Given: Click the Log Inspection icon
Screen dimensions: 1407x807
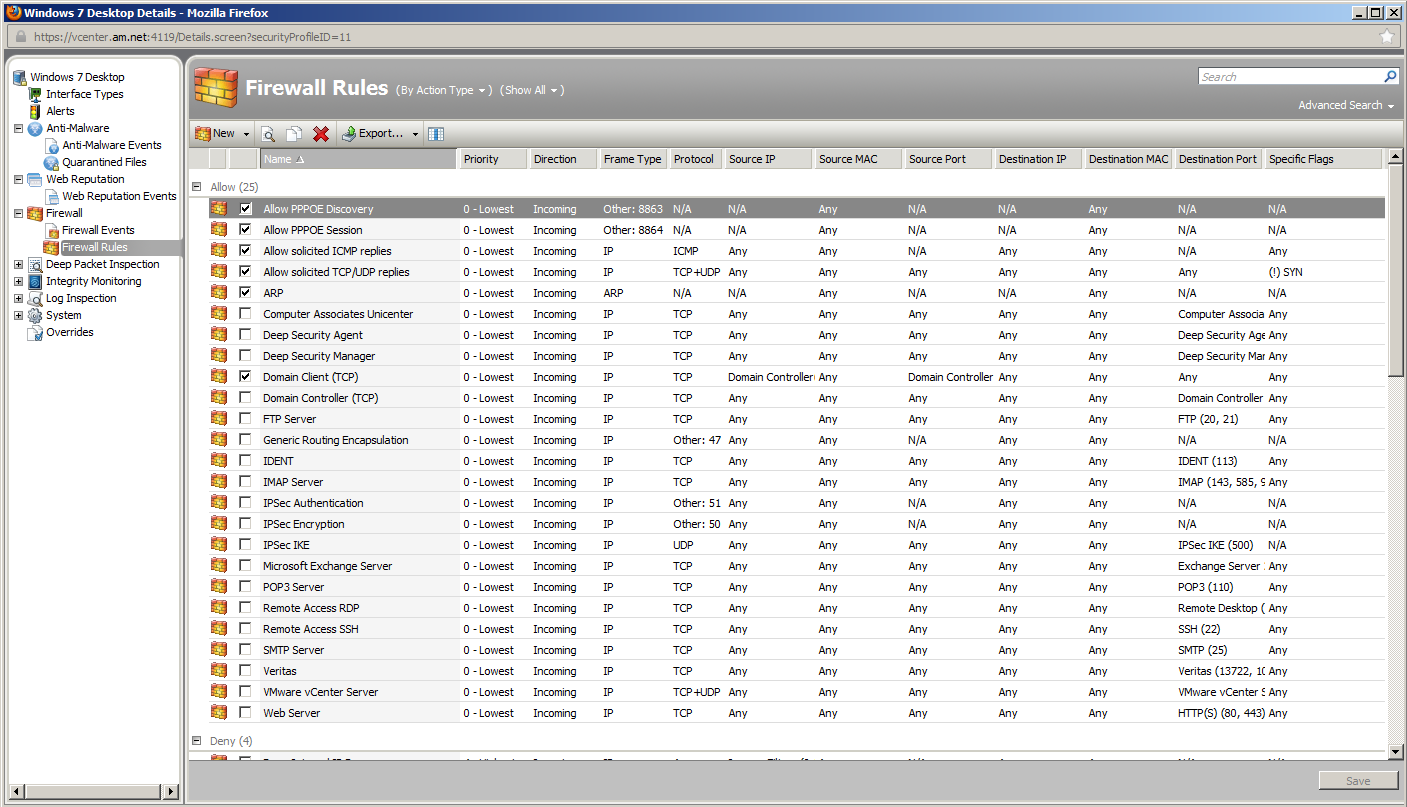Looking at the screenshot, I should pos(35,298).
